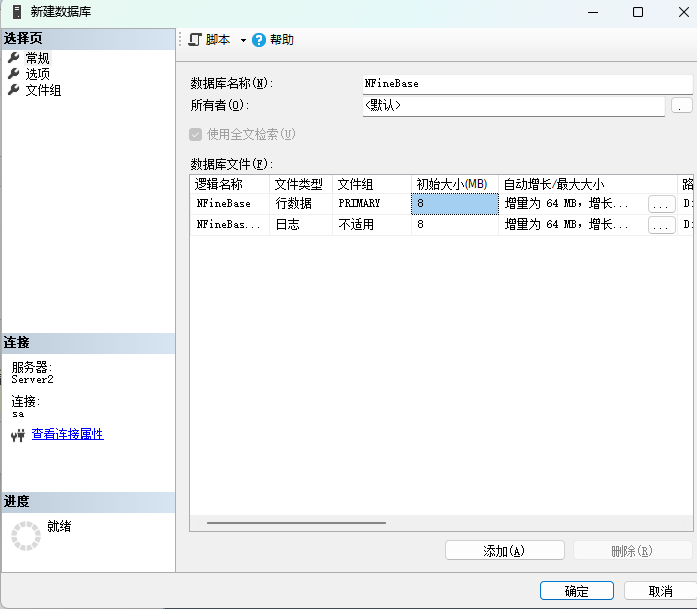The image size is (697, 609).
Task: Click the autogrowth text in 行数据 row
Action: click(x=566, y=204)
